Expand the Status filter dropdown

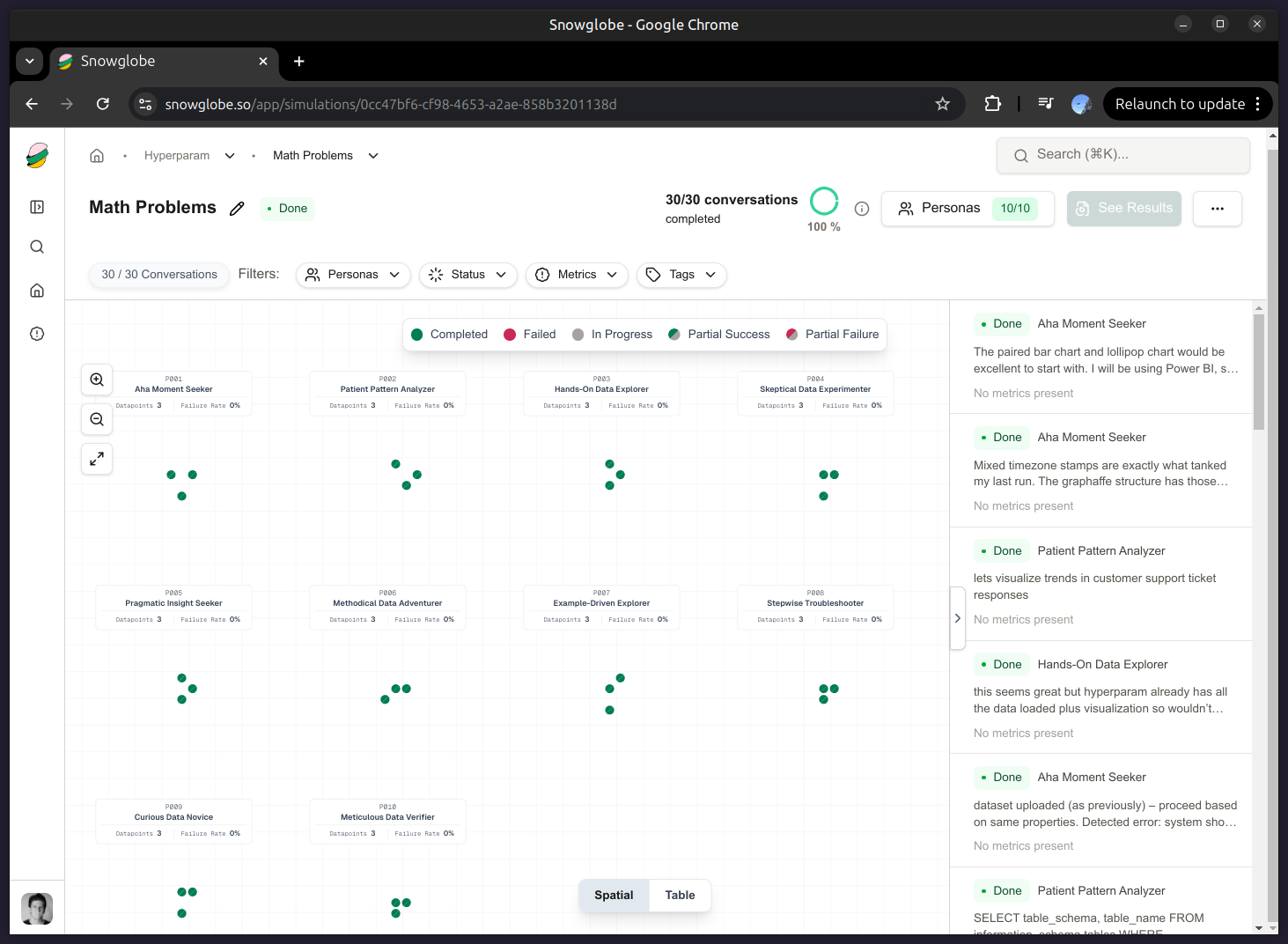pos(467,275)
